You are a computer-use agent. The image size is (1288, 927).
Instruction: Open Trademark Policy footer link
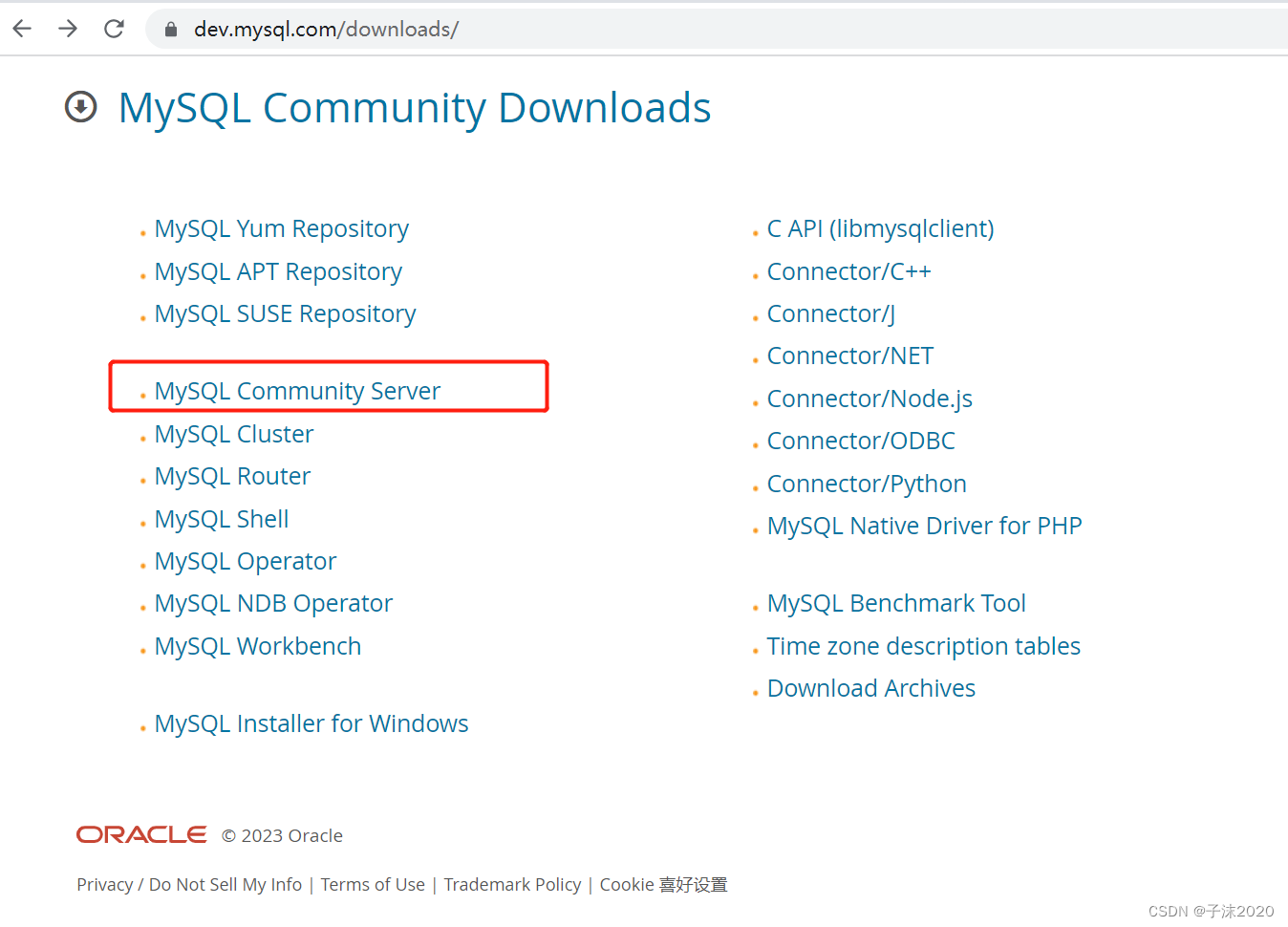coord(512,885)
